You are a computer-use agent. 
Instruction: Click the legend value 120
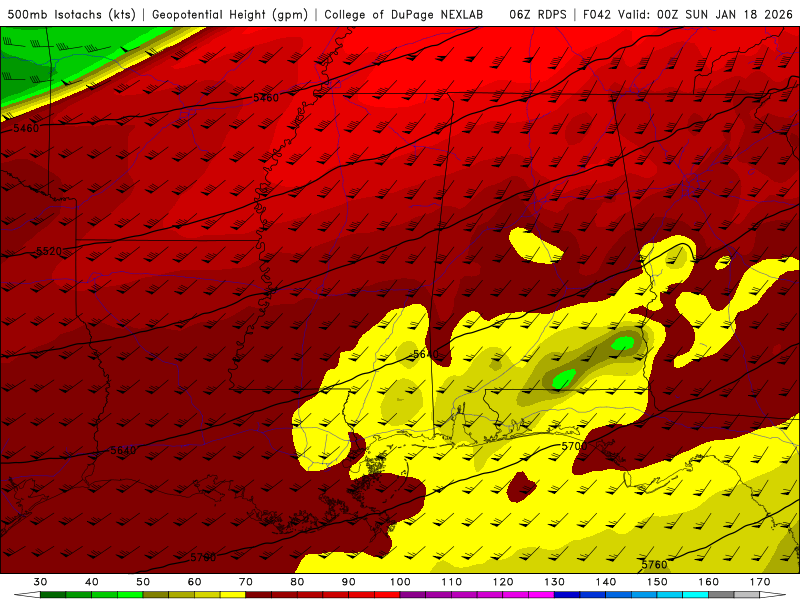tap(503, 582)
